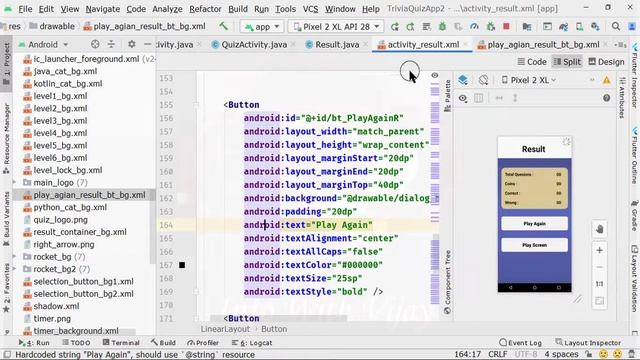Viewport: 640px width, 360px height.
Task: Expand the rocket_bg2 folder
Action: 15,269
